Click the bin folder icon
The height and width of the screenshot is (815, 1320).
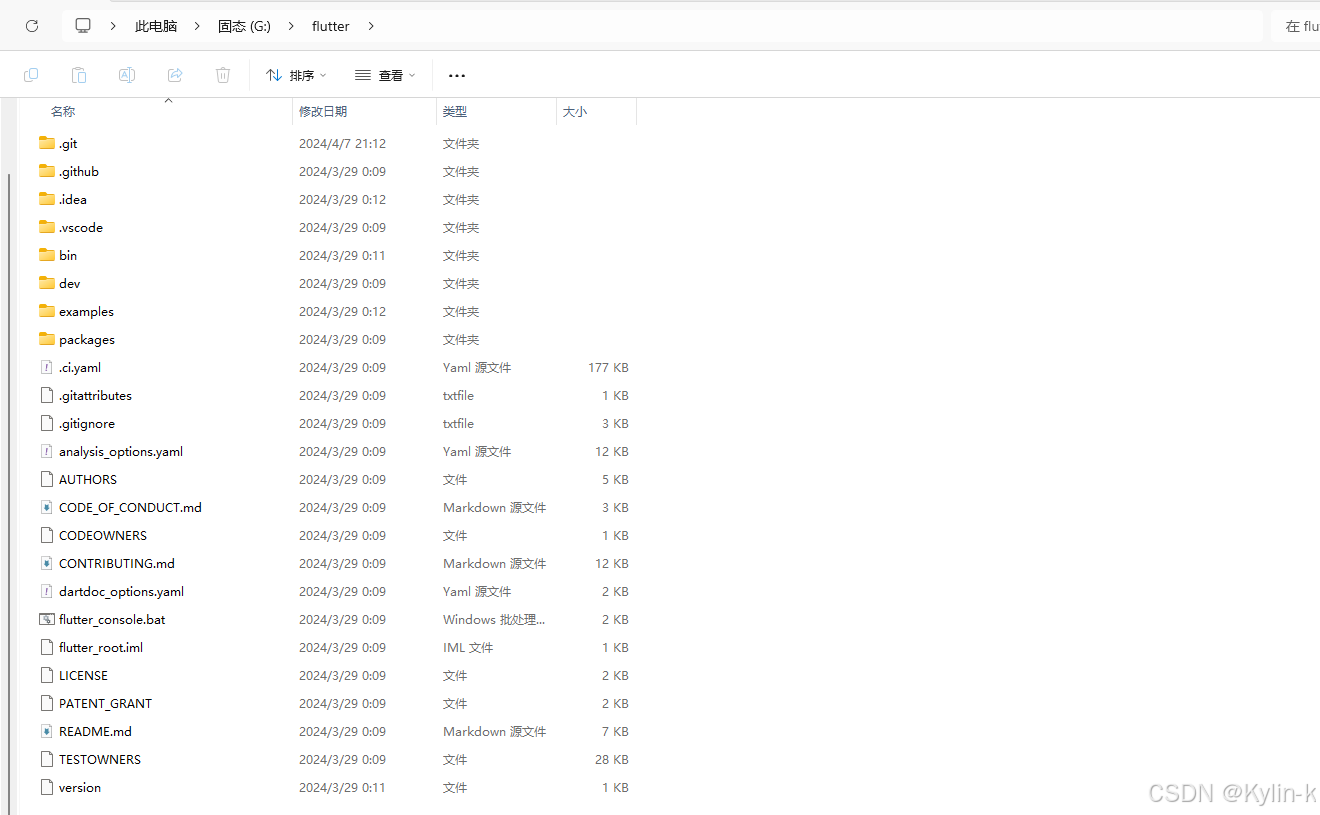(47, 255)
